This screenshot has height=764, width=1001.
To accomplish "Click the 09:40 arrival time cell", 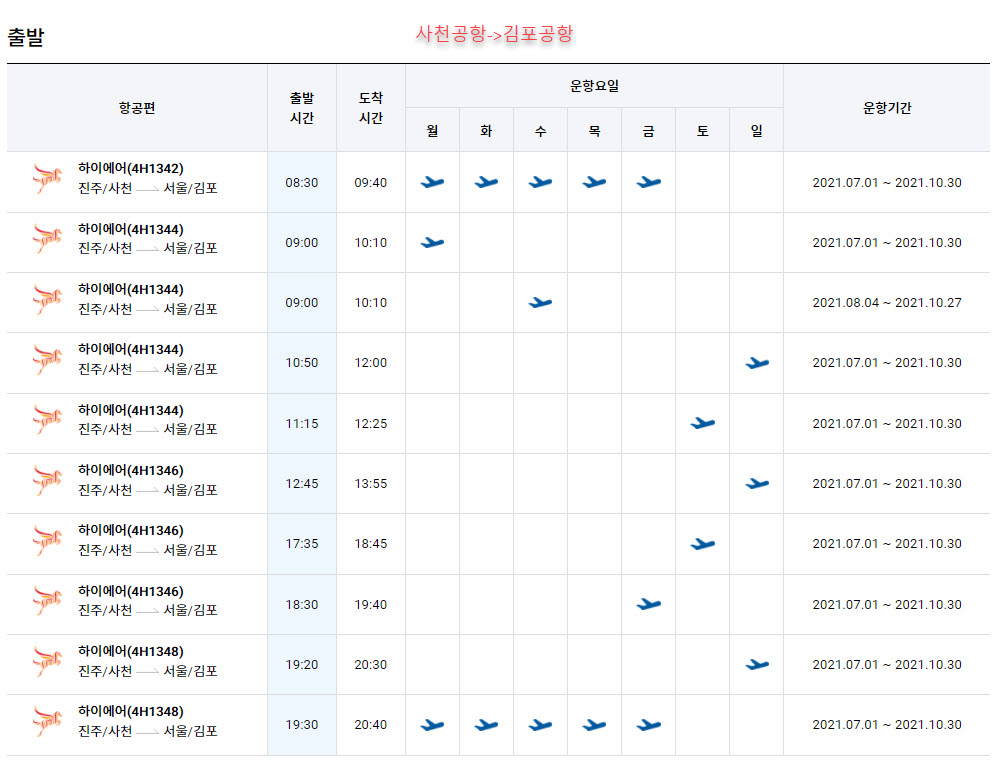I will [x=371, y=183].
